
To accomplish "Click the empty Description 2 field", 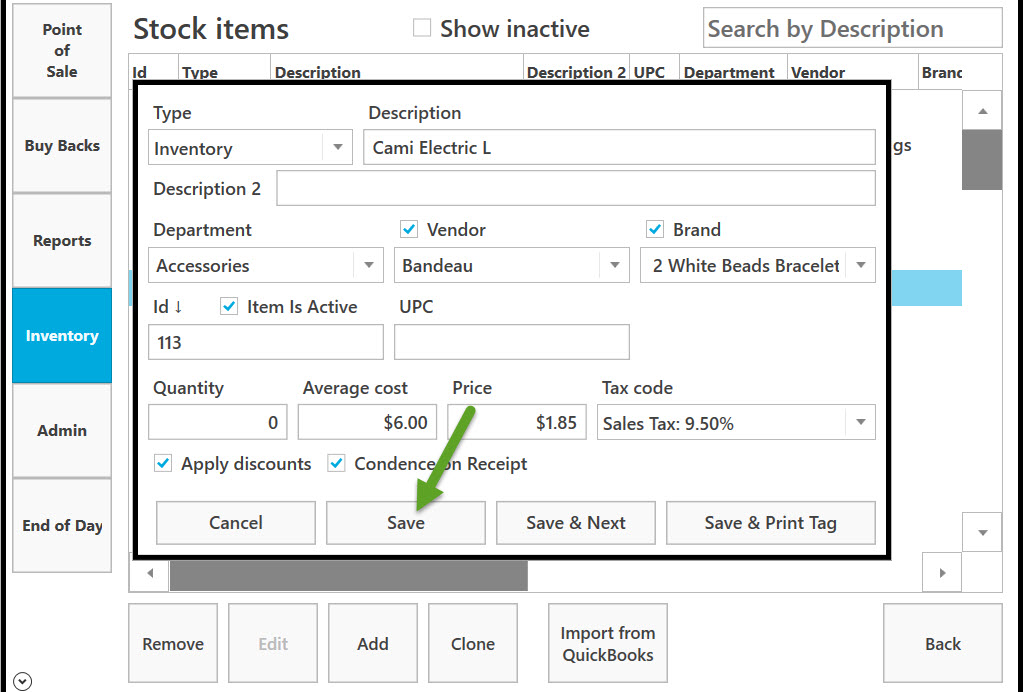I will [575, 188].
